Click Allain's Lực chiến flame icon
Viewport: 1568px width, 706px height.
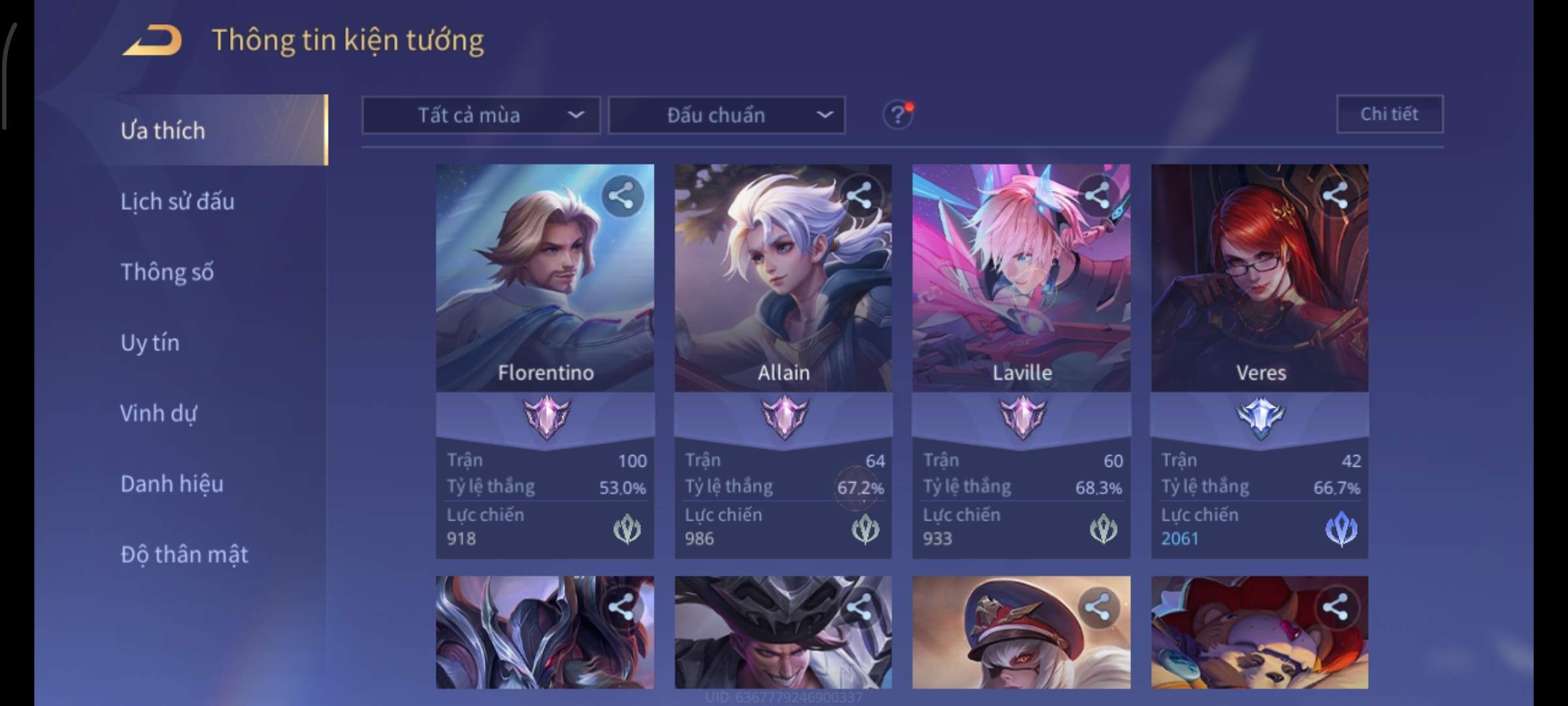(x=866, y=529)
